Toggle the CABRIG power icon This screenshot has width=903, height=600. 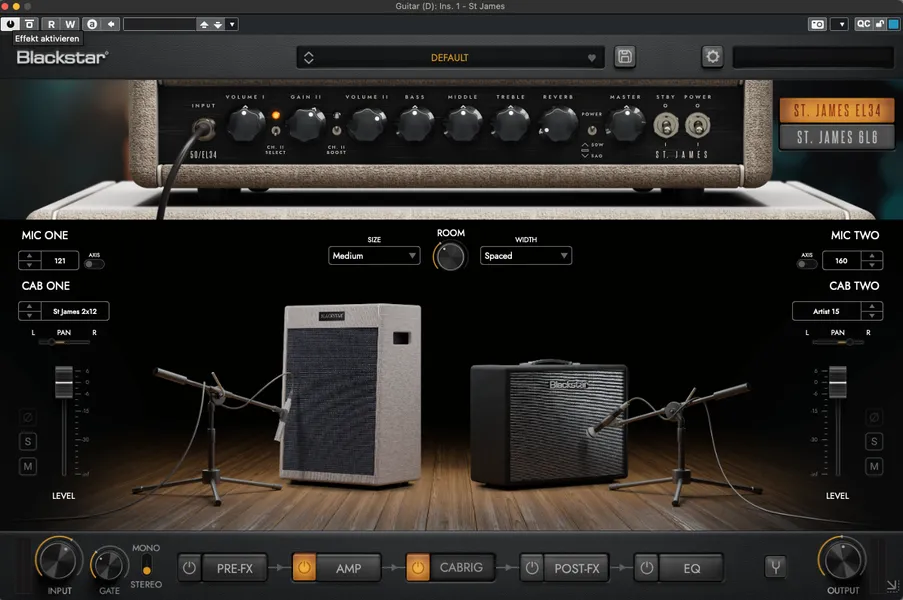pos(418,568)
